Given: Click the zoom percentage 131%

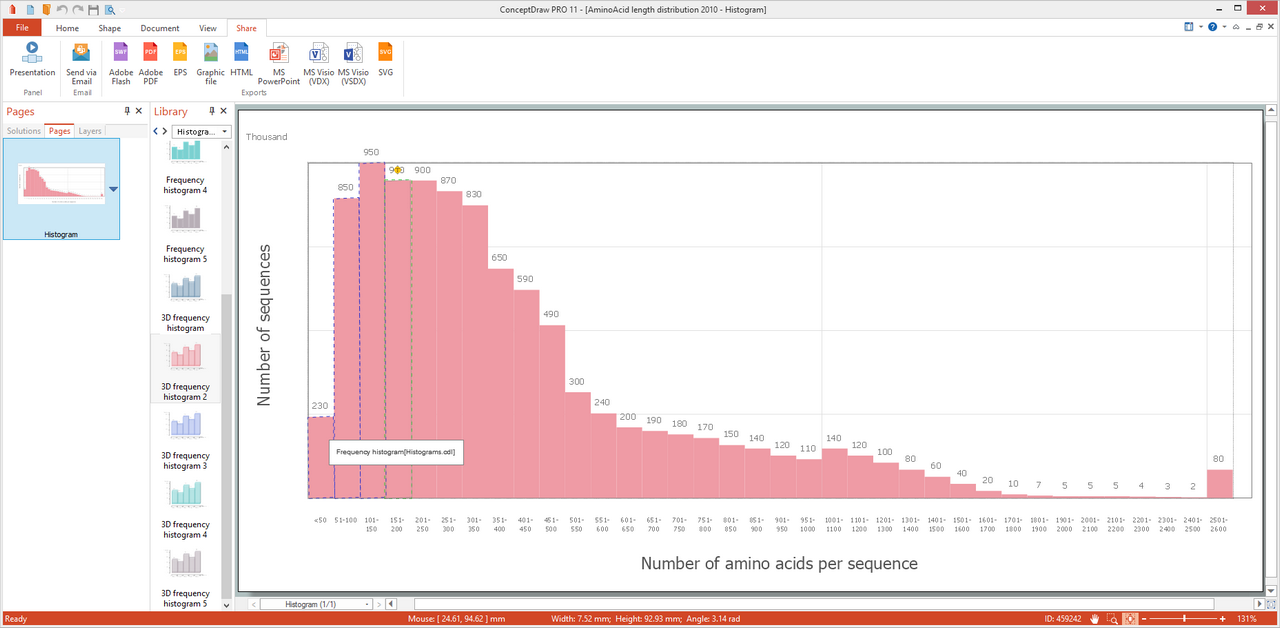Looking at the screenshot, I should point(1247,619).
